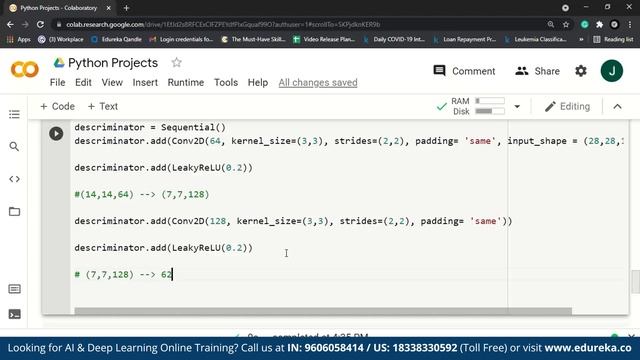The image size is (640, 360).
Task: Open the Login credentials bookmark
Action: click(x=181, y=39)
